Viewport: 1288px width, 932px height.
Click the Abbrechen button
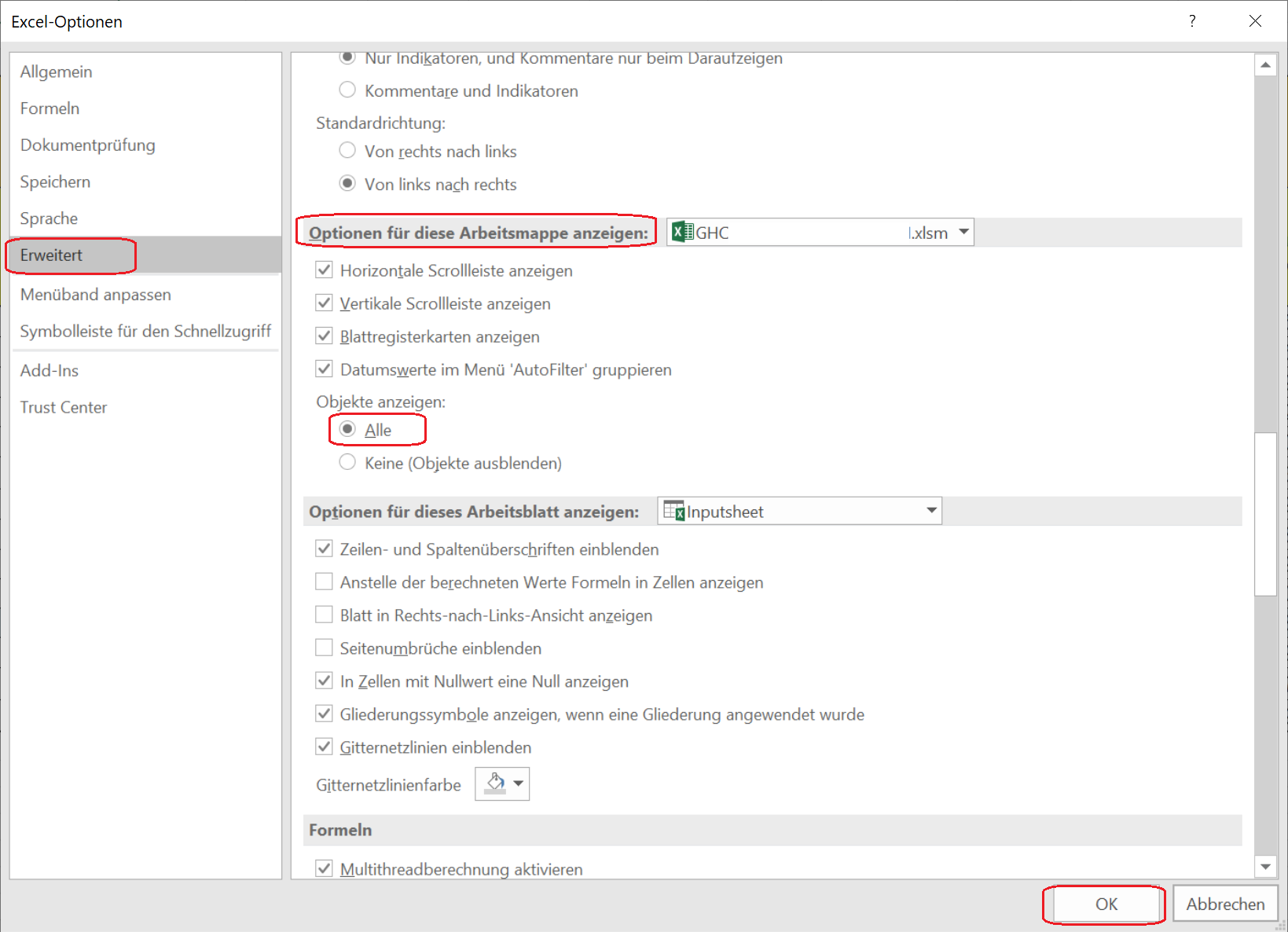pyautogui.click(x=1224, y=904)
